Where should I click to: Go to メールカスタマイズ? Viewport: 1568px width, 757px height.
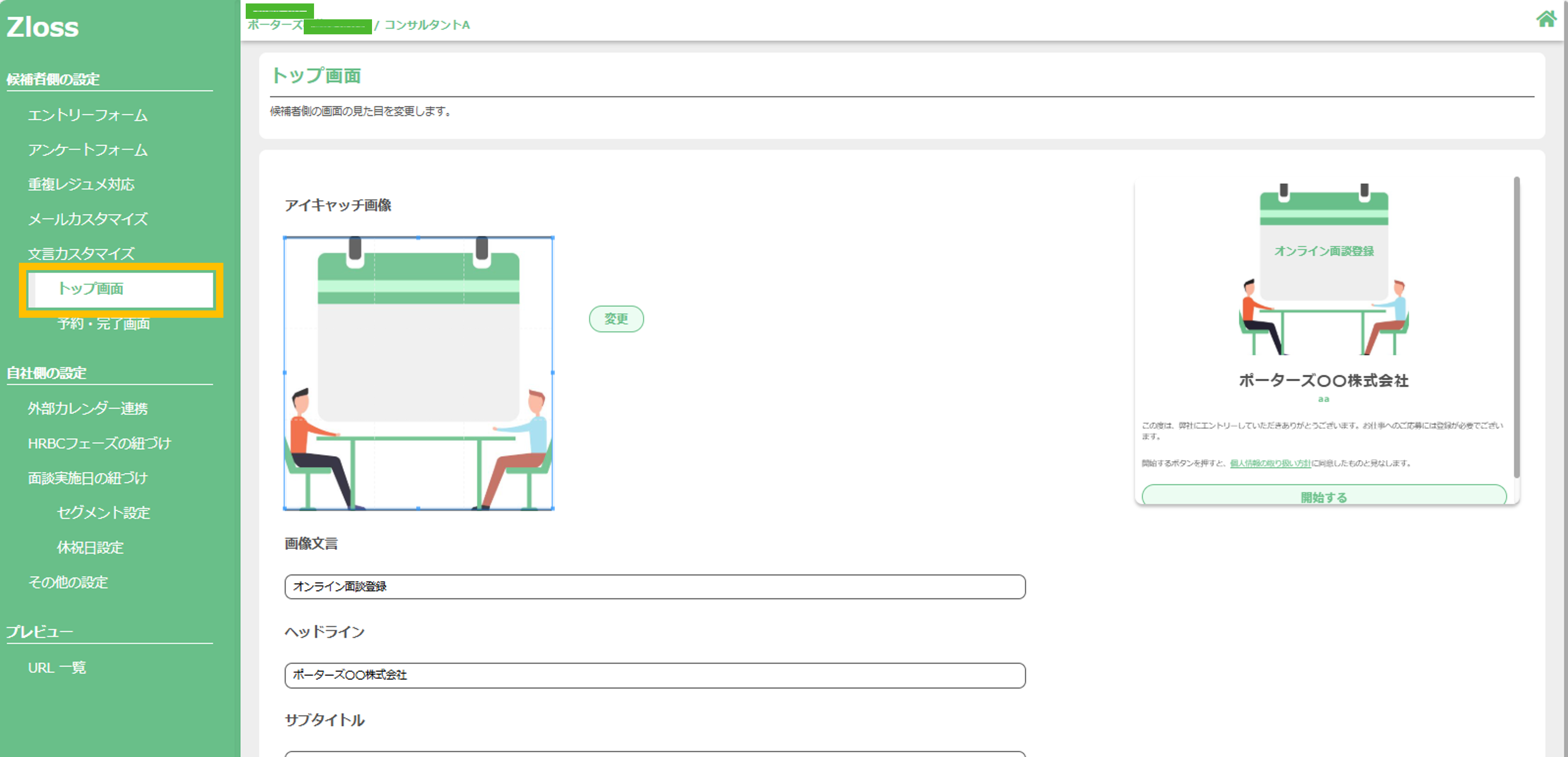click(x=88, y=219)
